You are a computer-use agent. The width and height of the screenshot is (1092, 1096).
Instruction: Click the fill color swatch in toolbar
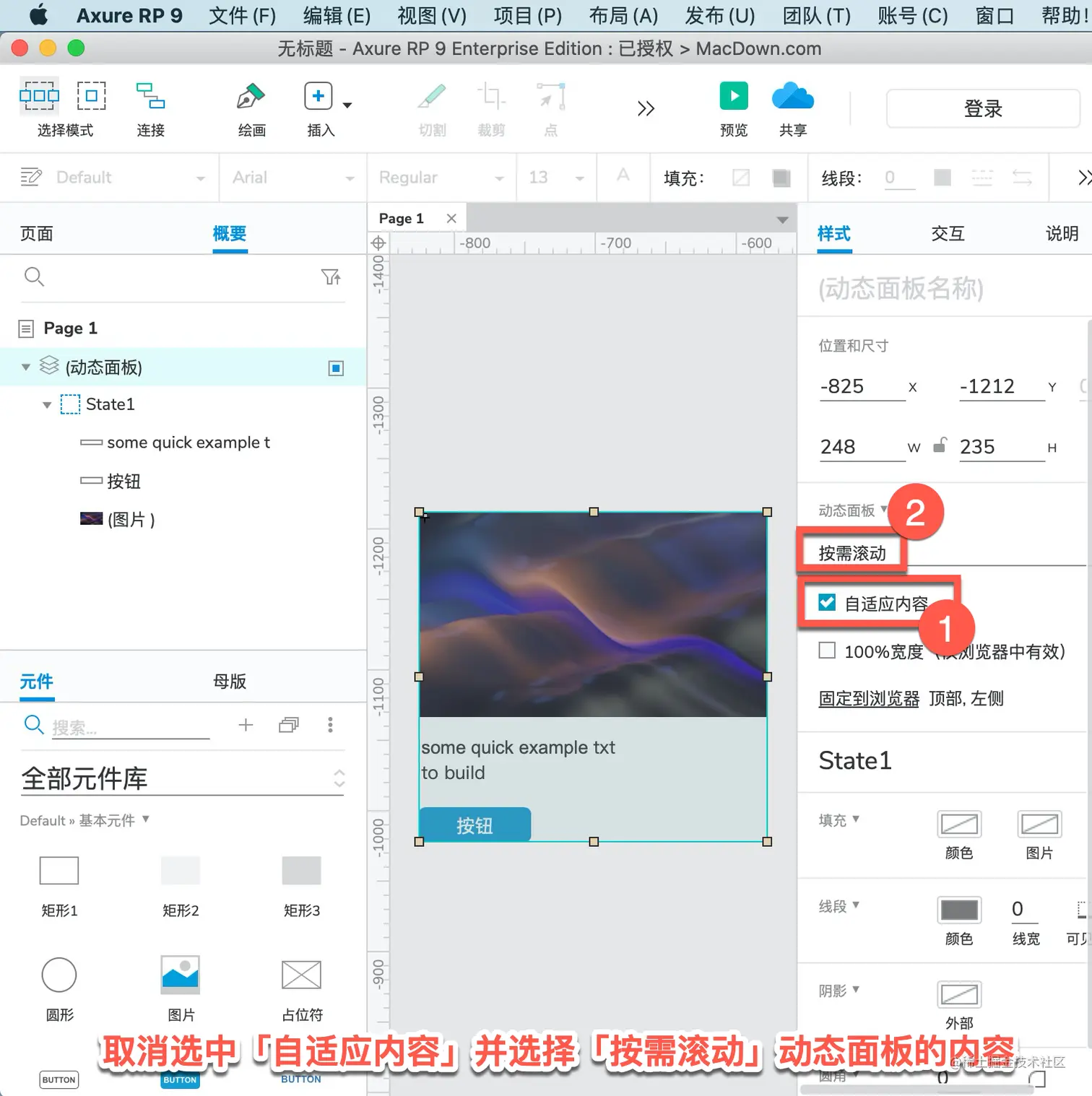[x=781, y=178]
